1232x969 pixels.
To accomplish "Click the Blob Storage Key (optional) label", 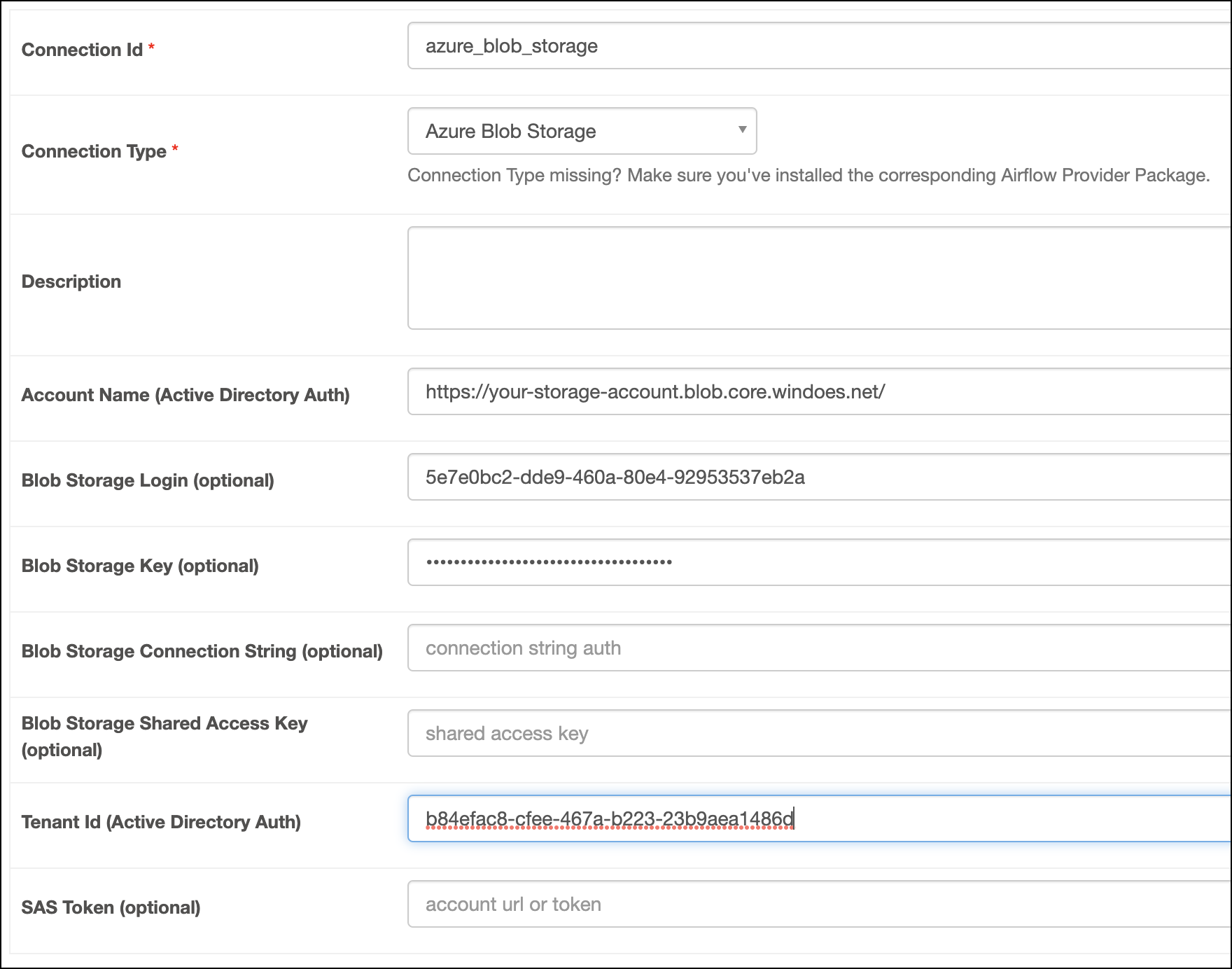I will click(x=140, y=566).
